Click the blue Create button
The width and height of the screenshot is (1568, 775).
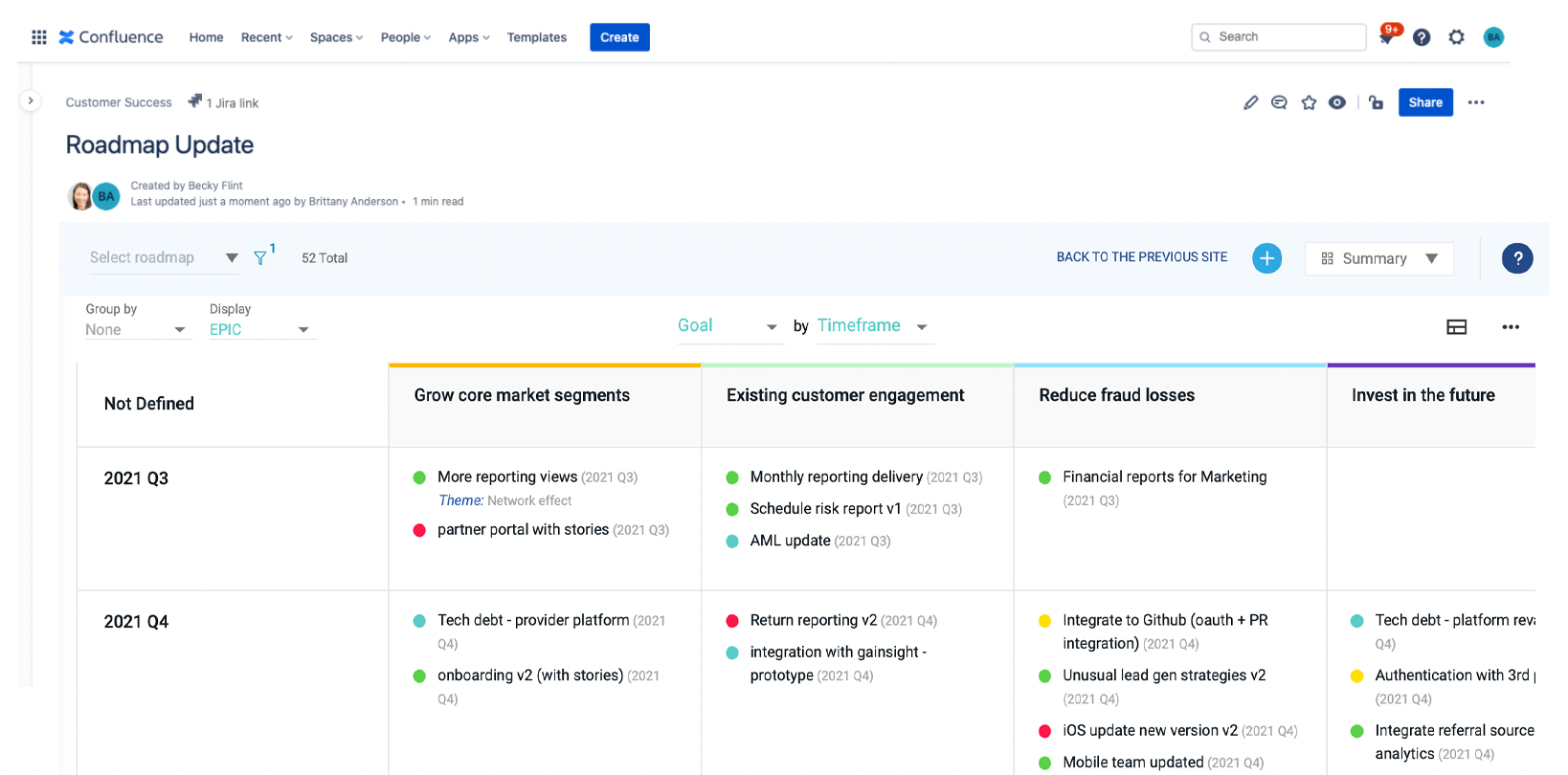(x=619, y=37)
